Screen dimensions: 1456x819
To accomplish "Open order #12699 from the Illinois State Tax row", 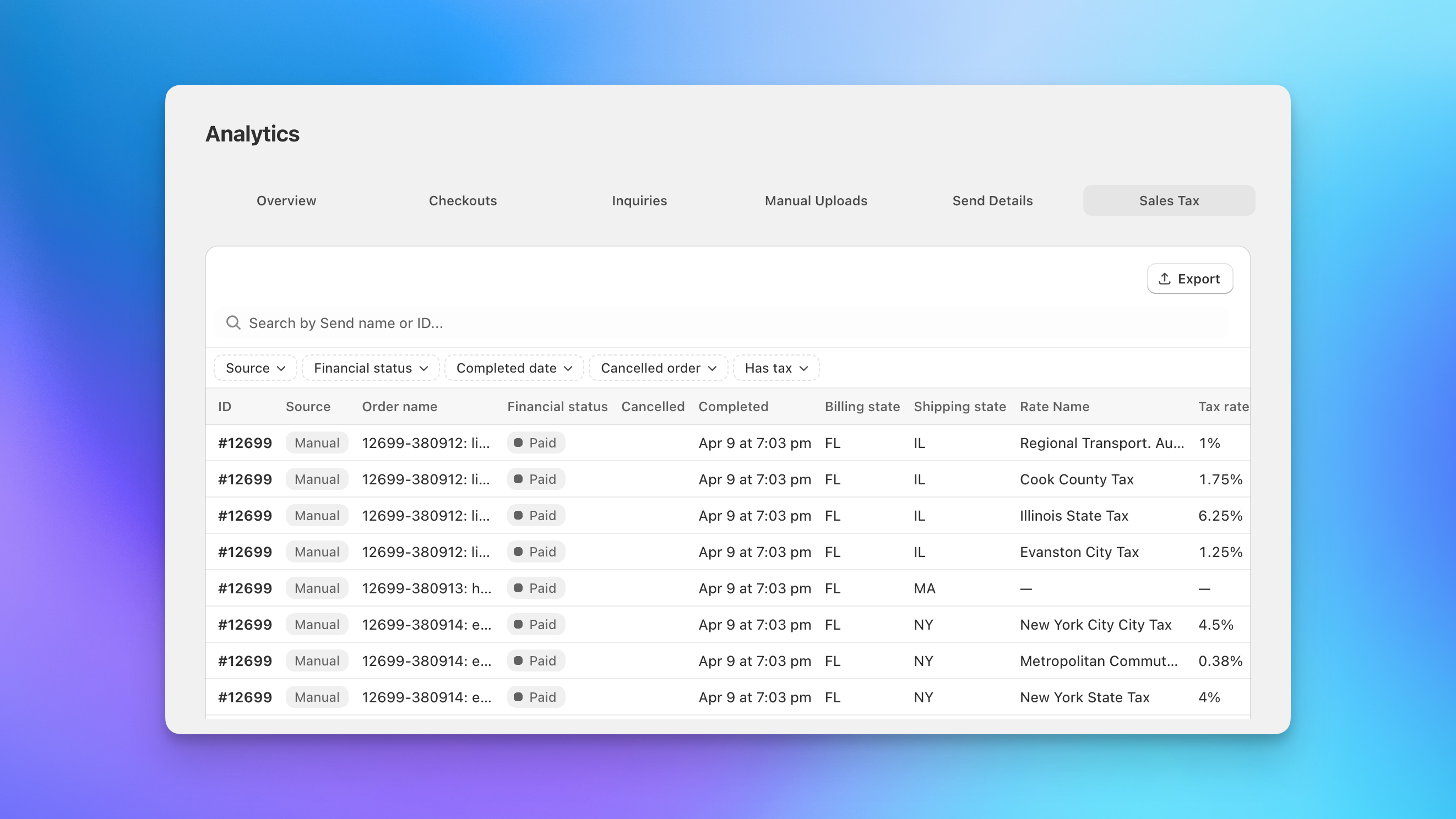I will coord(245,515).
